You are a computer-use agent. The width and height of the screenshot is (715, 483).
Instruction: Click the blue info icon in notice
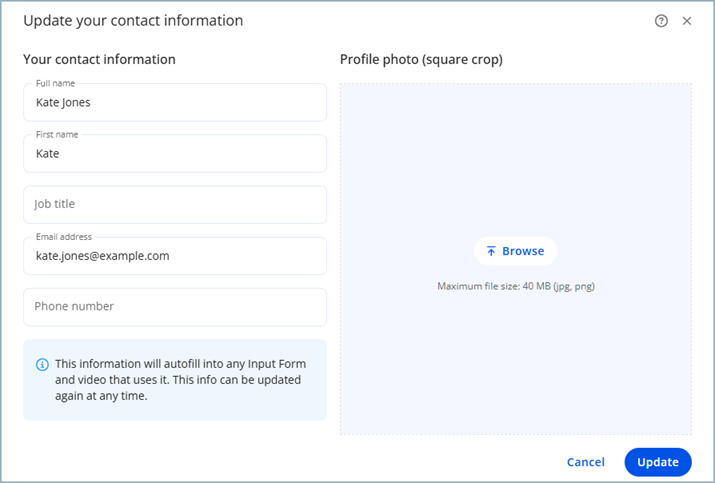(42, 365)
